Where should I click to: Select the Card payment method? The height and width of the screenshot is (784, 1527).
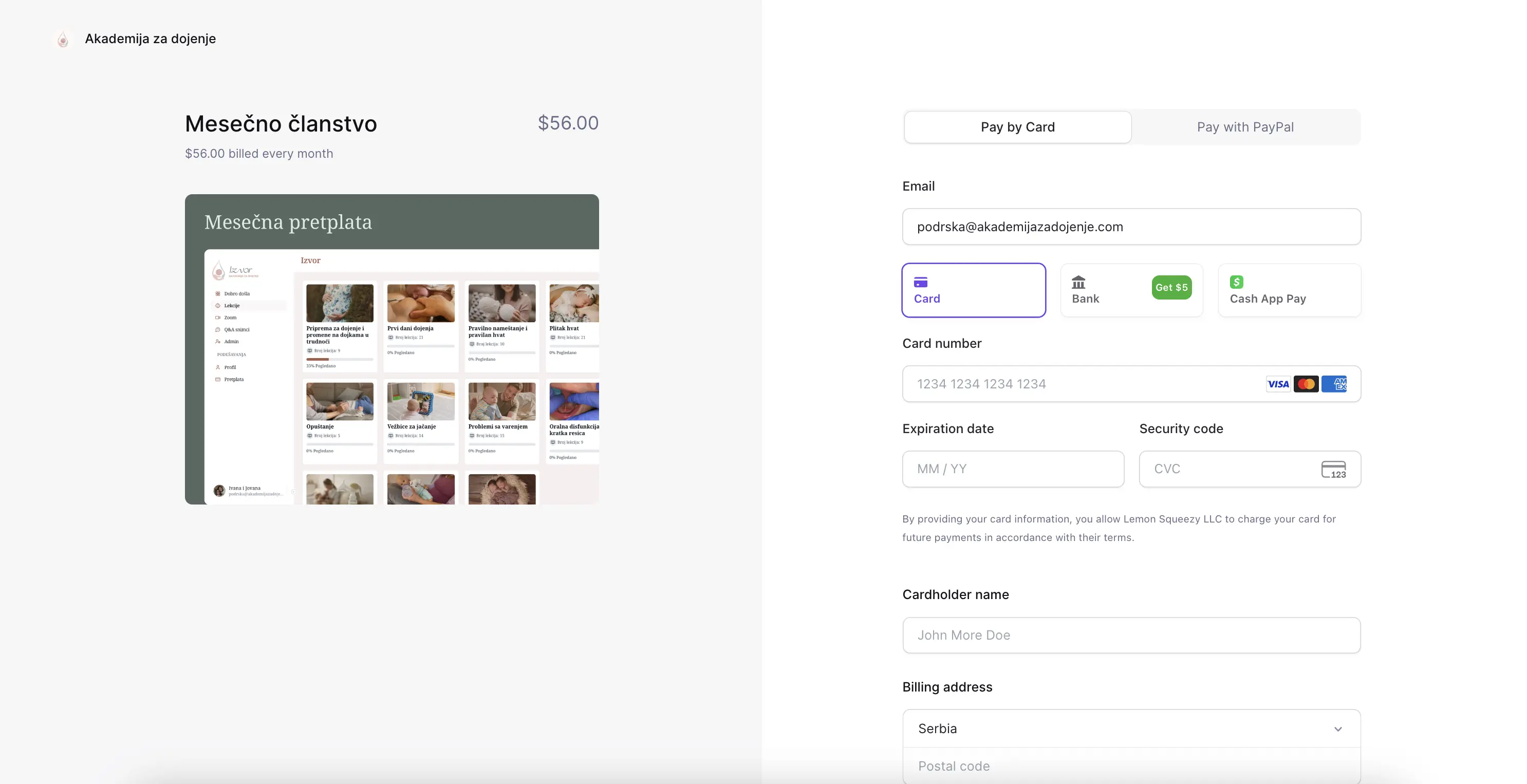(973, 290)
